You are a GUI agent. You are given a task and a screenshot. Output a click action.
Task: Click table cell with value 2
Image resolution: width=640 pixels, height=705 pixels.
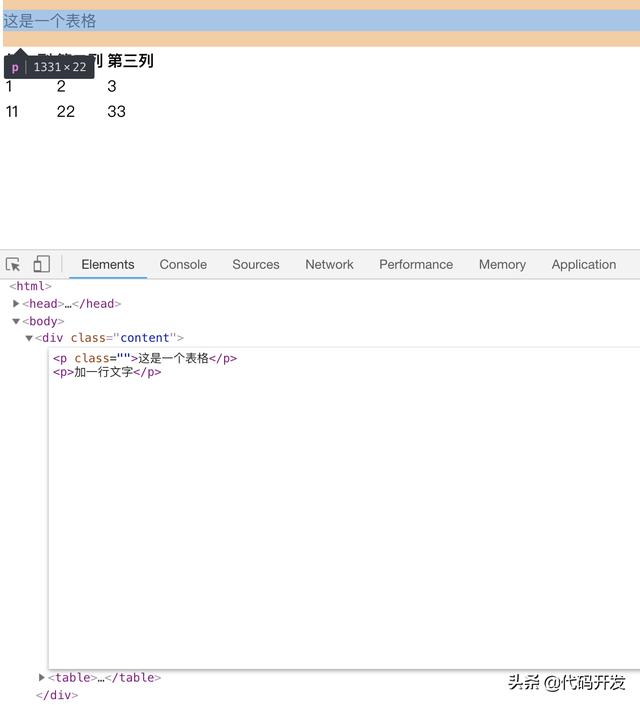pos(61,86)
